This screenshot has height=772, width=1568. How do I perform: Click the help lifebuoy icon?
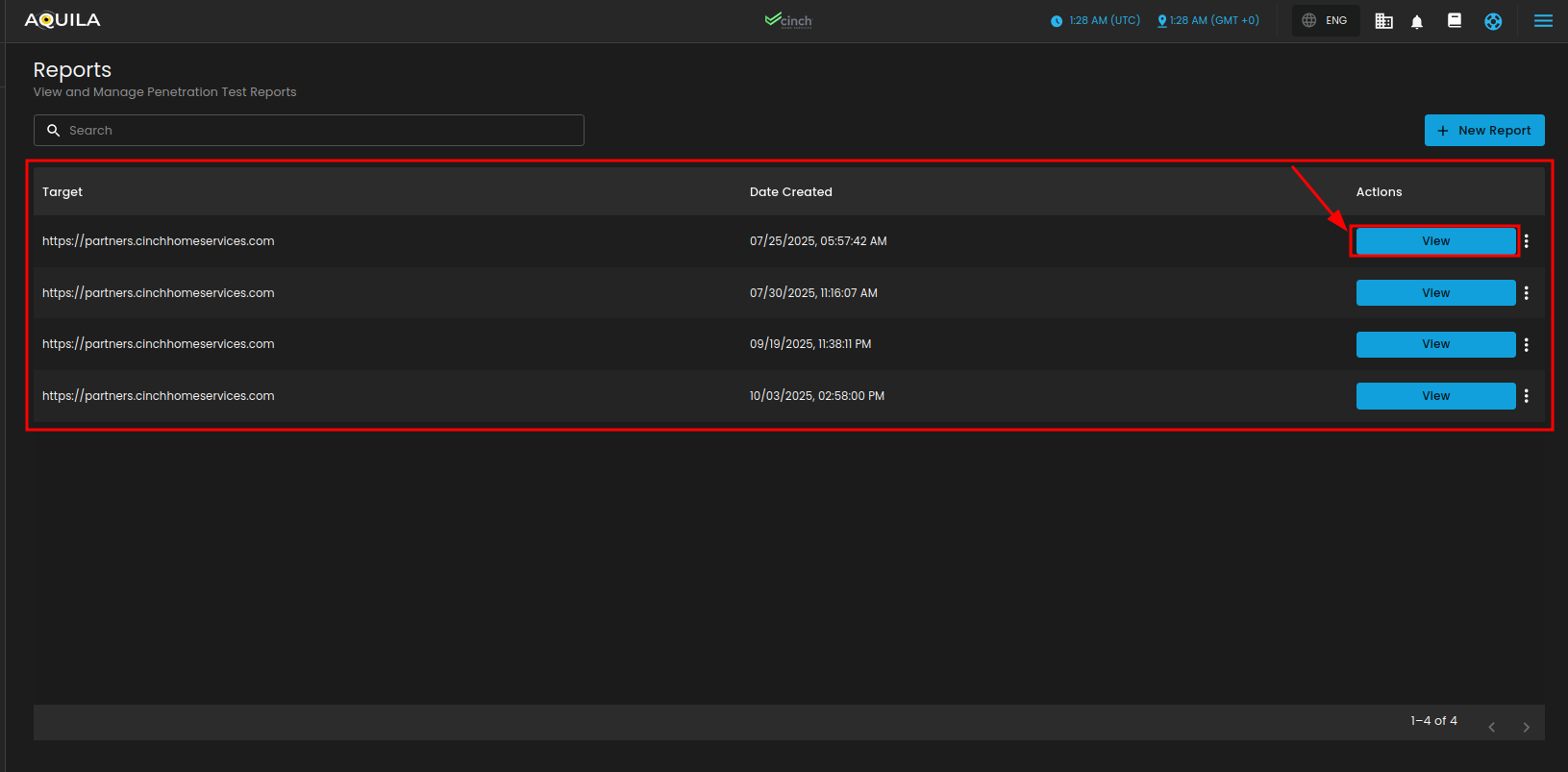tap(1492, 21)
